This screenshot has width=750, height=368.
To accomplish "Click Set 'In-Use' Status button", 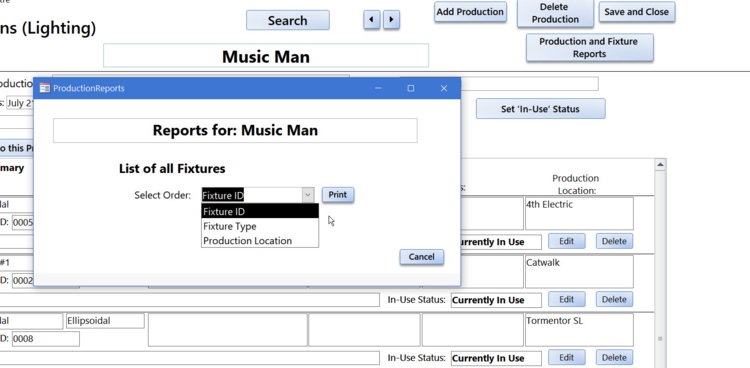I will 540,109.
